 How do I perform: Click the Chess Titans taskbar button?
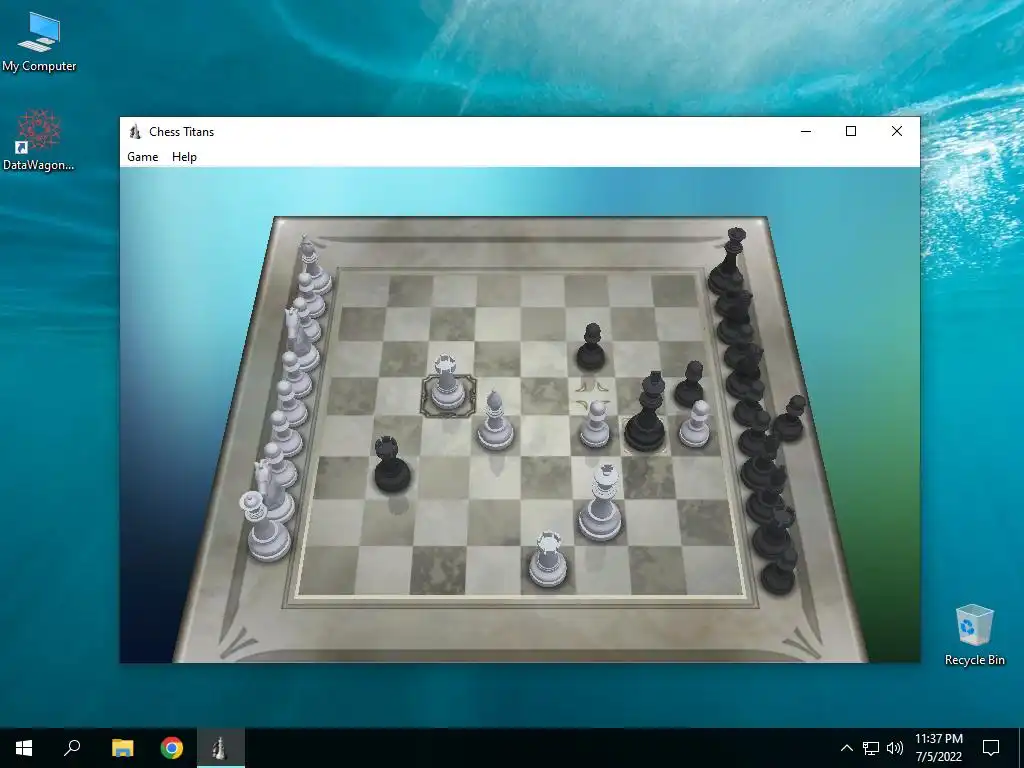click(x=221, y=748)
